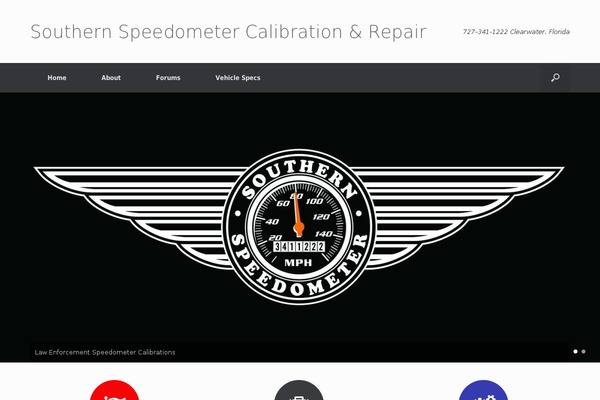Click the red circular service icon
Image resolution: width=600 pixels, height=400 pixels.
(x=114, y=390)
